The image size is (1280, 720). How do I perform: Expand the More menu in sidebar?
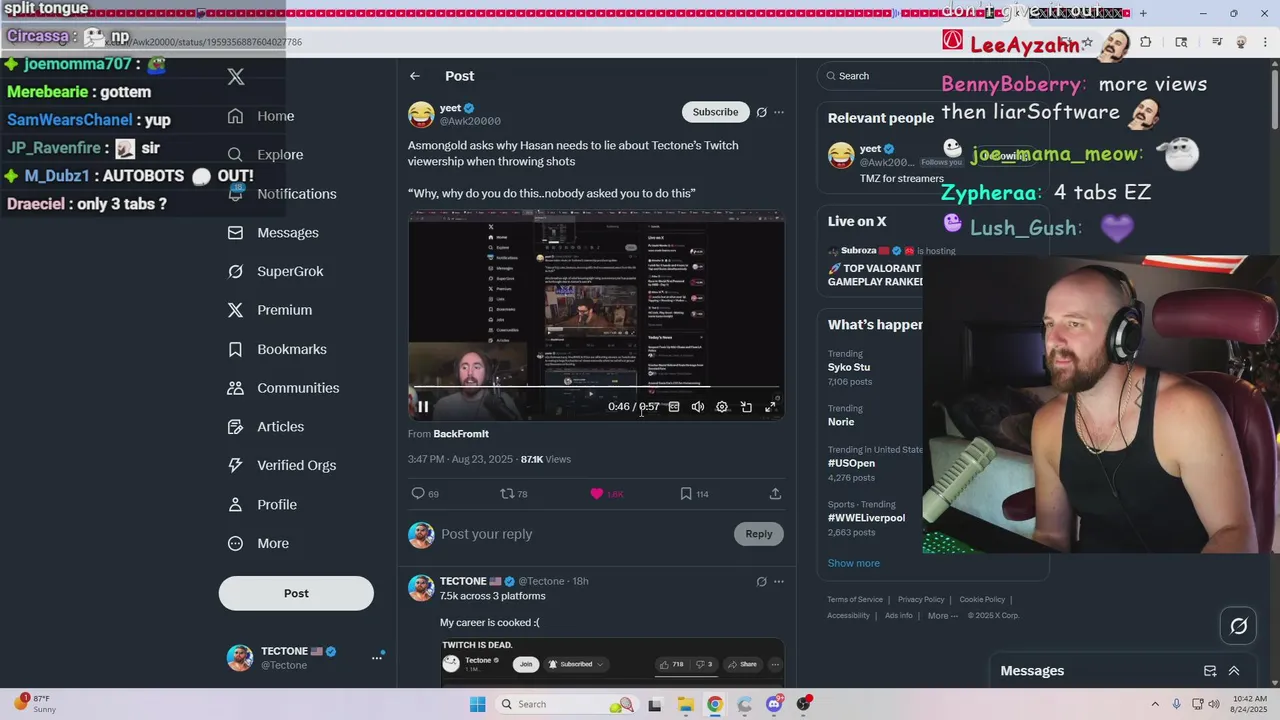(x=259, y=543)
